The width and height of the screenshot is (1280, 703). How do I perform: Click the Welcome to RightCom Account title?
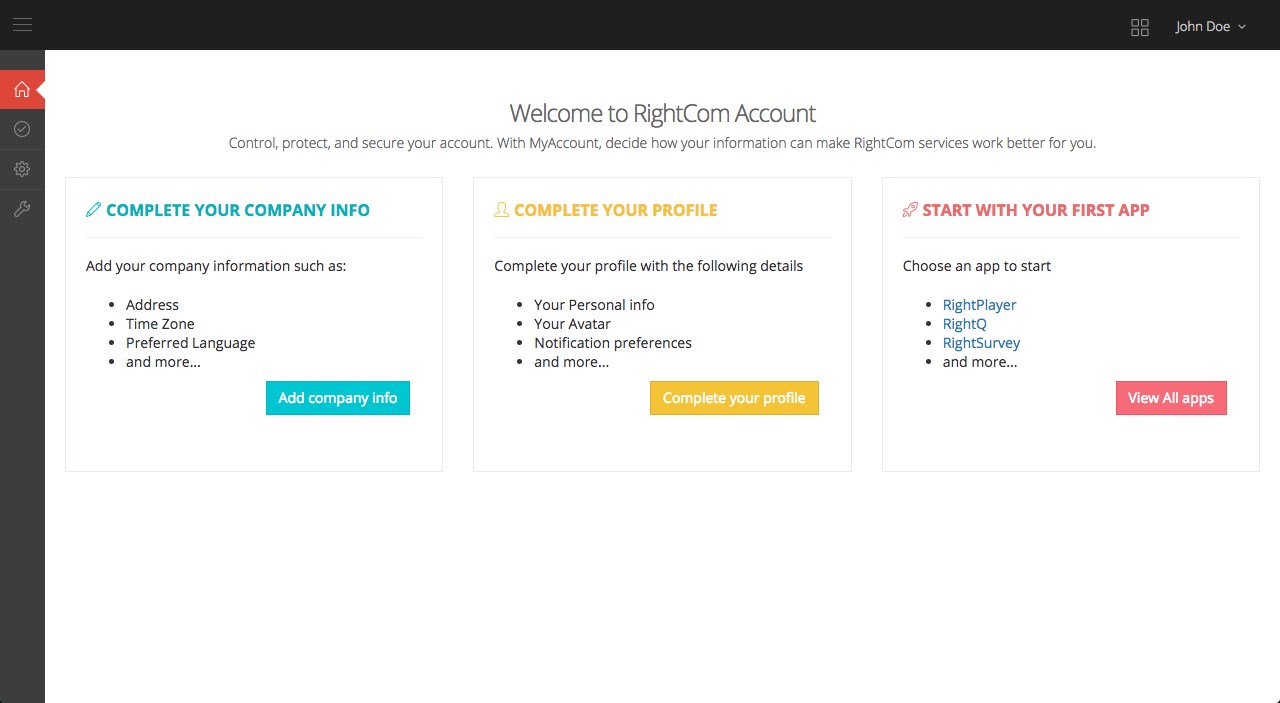(x=662, y=113)
